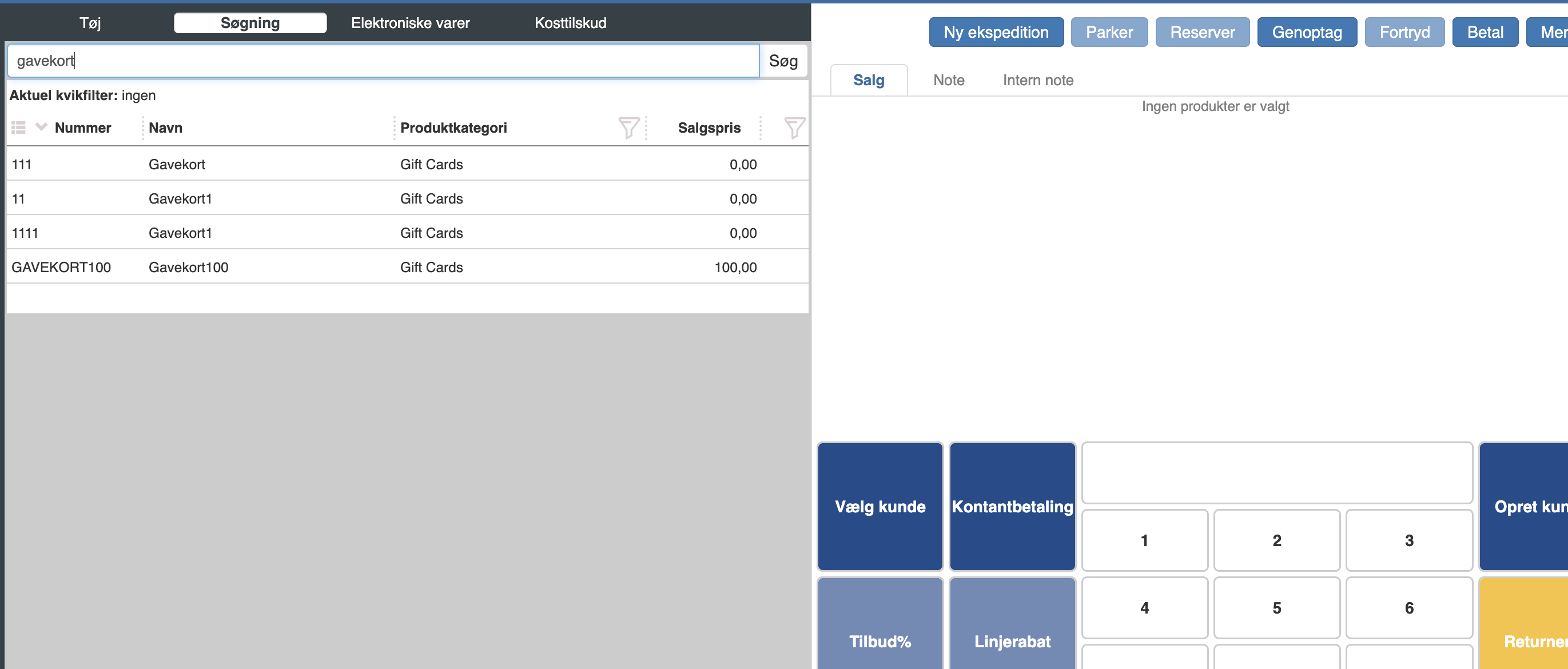This screenshot has height=669, width=1568.
Task: Sort by the Navn column header
Action: 166,128
